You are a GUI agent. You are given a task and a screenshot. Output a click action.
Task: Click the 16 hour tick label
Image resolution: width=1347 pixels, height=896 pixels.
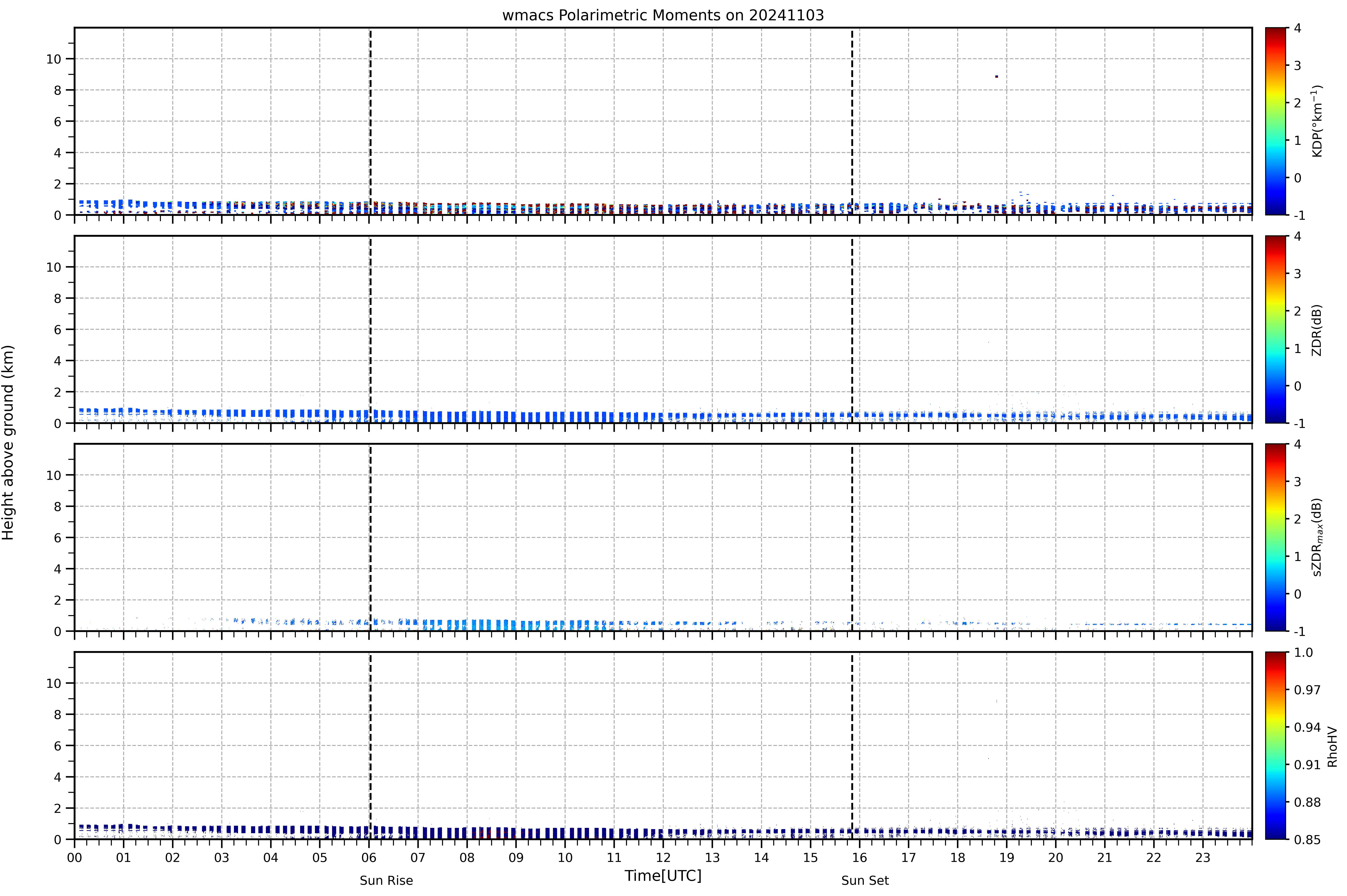coord(860,858)
